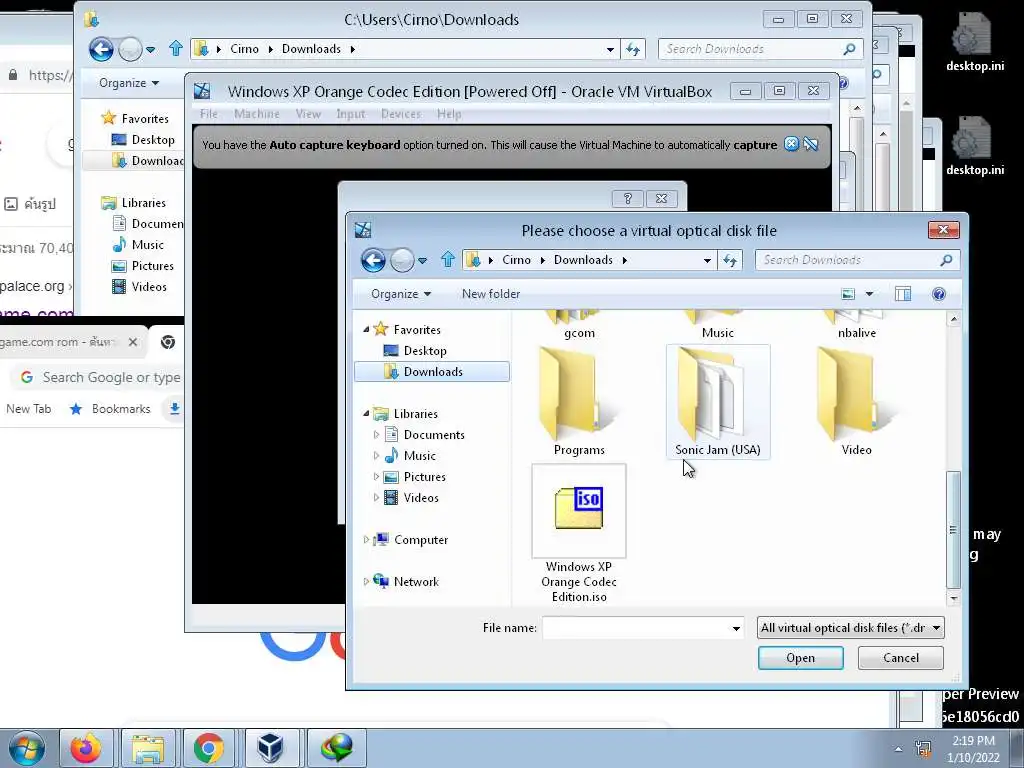Click Cirno in file dialog address path

coord(517,260)
